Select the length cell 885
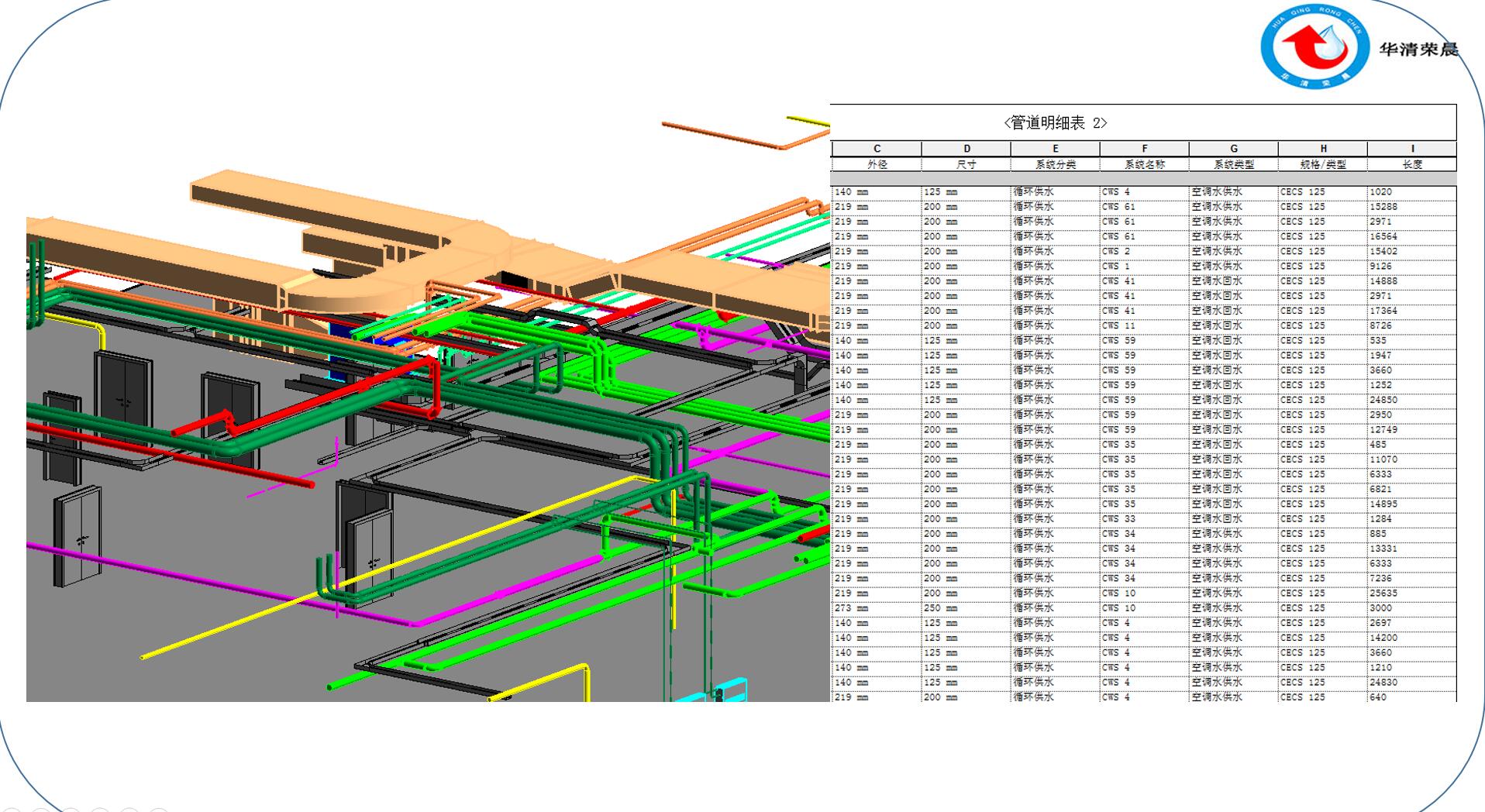This screenshot has width=1485, height=812. pos(1412,534)
